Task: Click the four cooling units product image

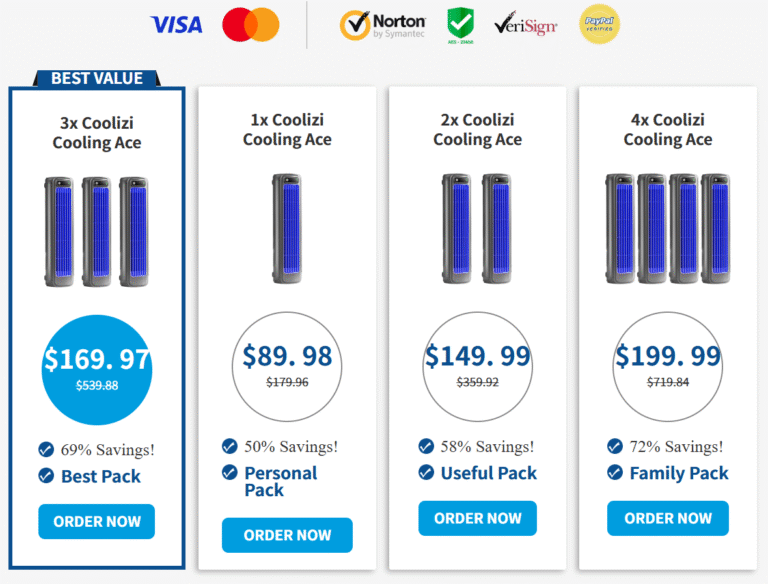Action: (668, 228)
